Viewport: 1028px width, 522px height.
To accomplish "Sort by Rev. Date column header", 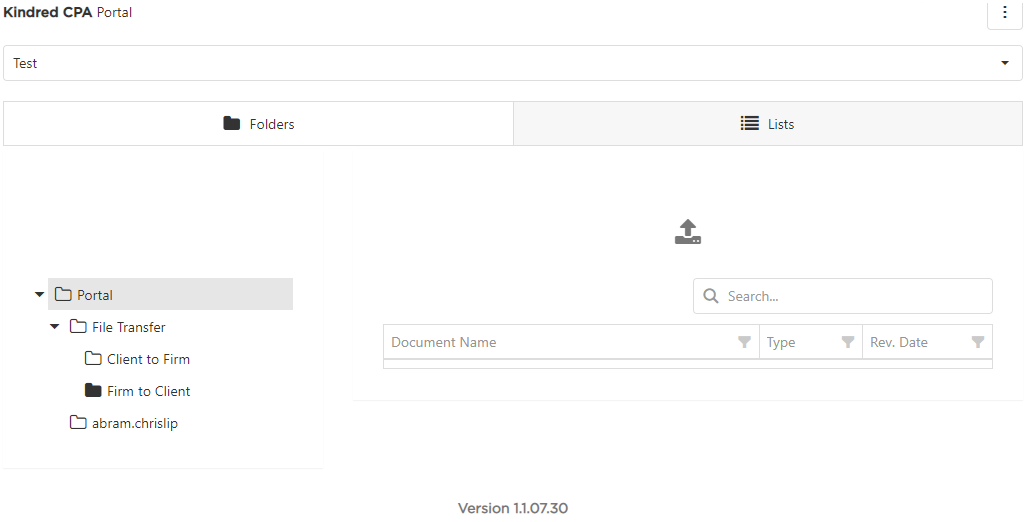I will coord(898,342).
